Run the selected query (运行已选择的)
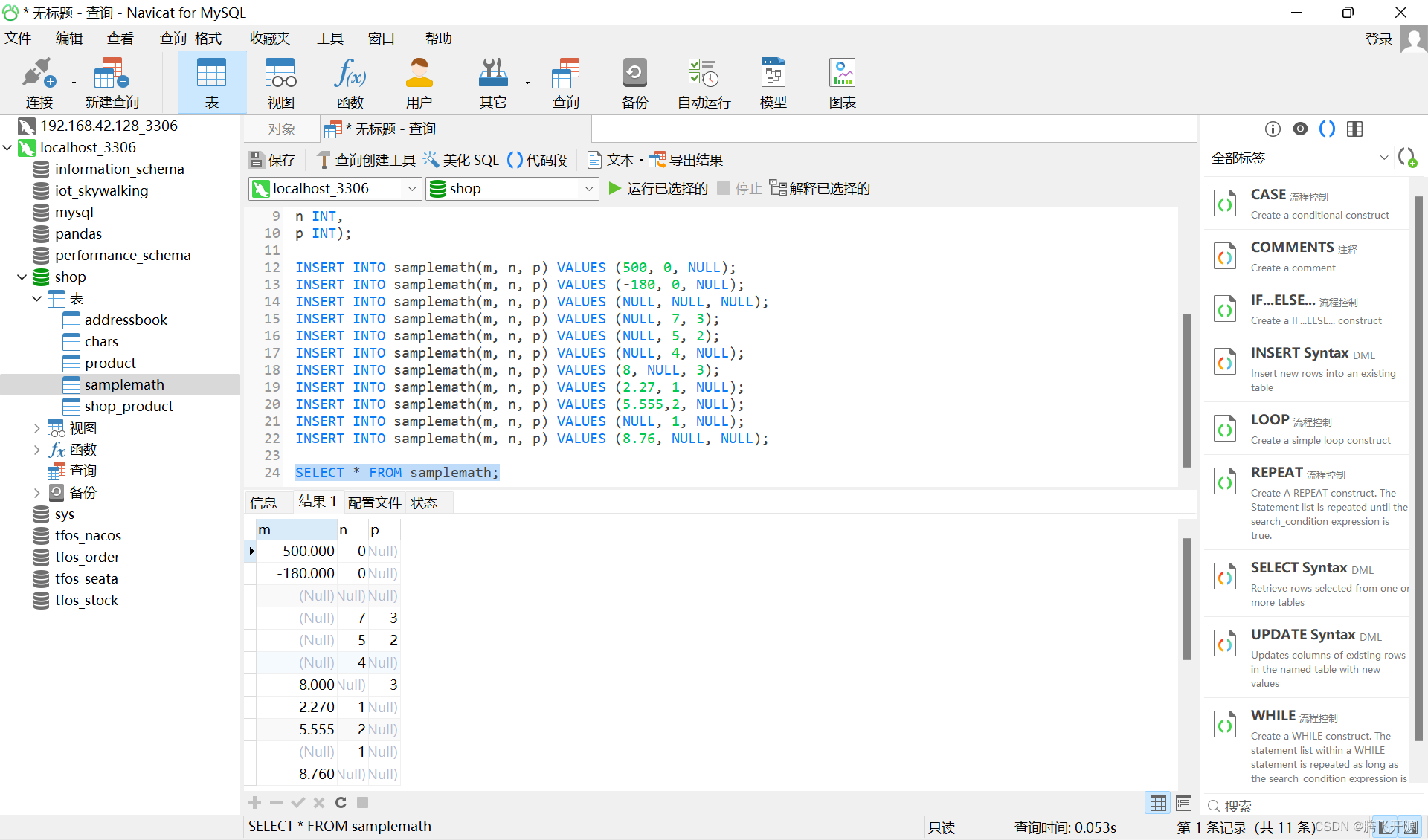Image resolution: width=1428 pixels, height=840 pixels. [658, 188]
